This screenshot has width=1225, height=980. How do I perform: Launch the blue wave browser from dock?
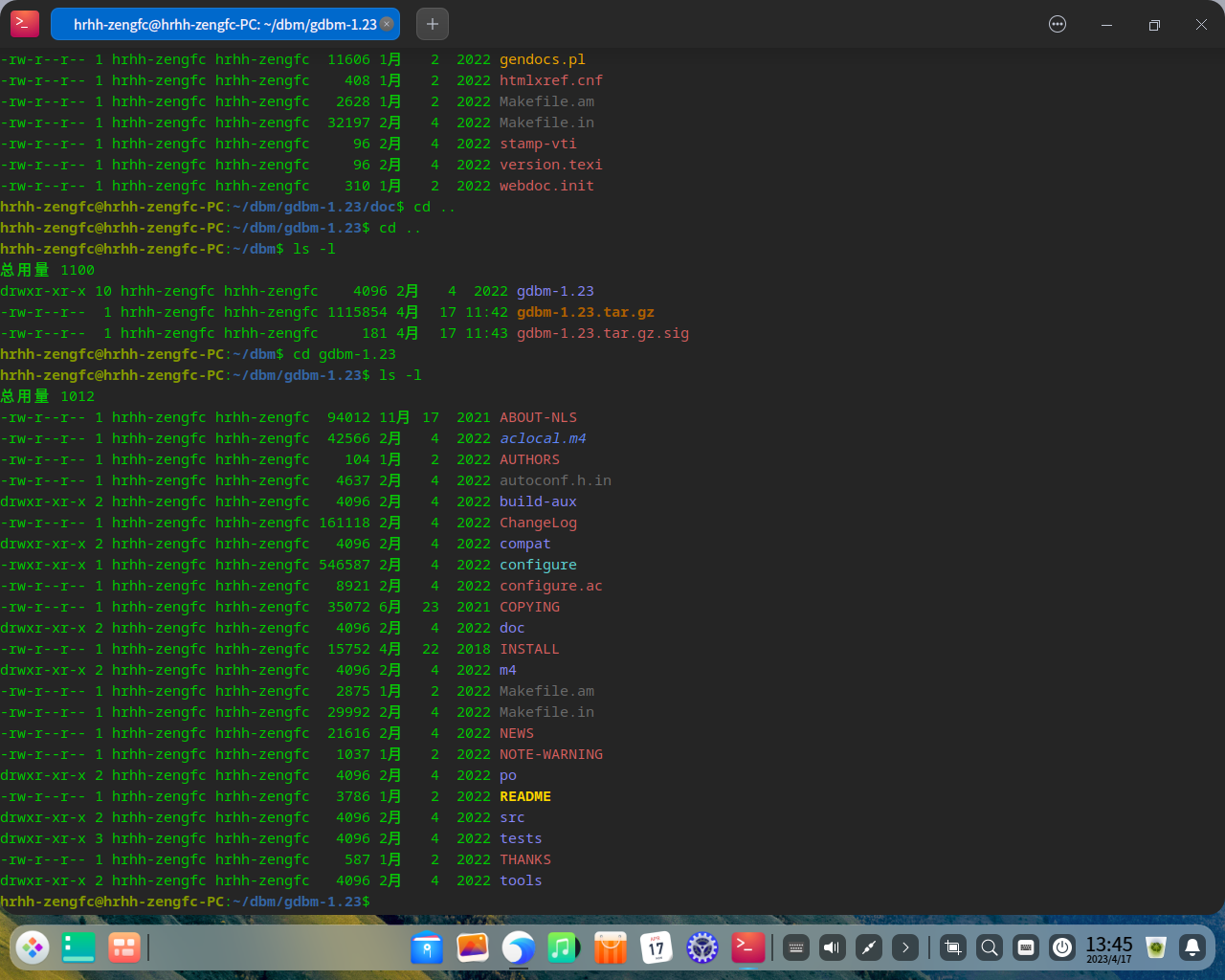tap(519, 947)
